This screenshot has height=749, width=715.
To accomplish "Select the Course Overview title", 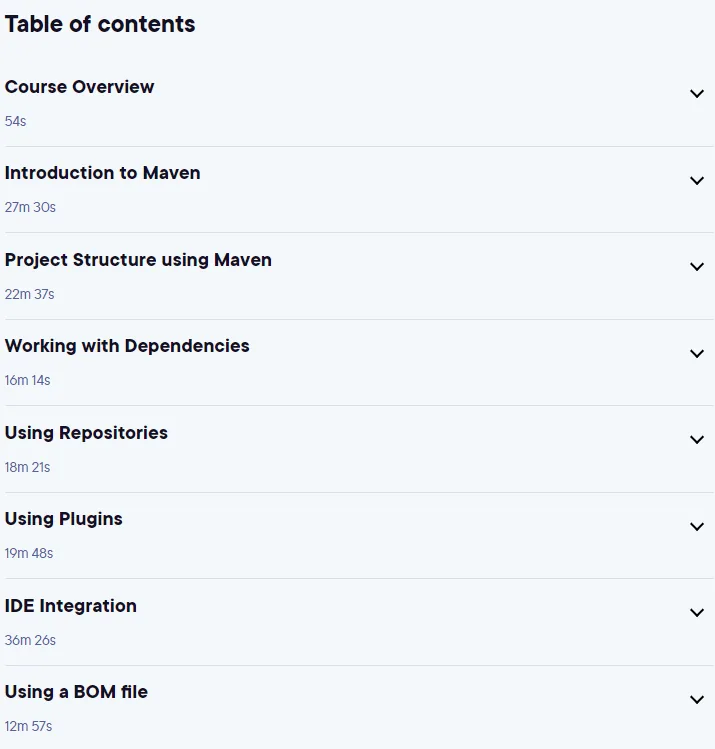I will pos(79,87).
